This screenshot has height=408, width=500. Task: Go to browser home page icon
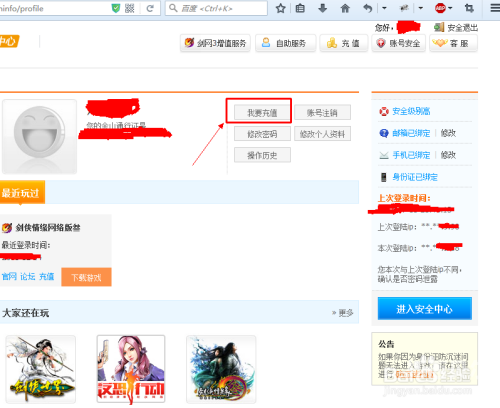pyautogui.click(x=345, y=8)
